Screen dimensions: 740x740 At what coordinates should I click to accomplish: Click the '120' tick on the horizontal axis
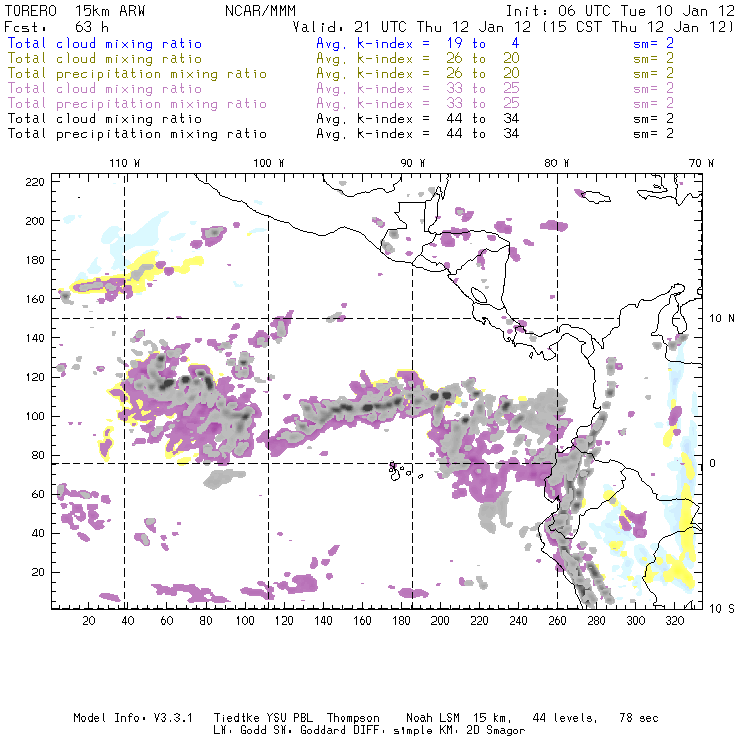[284, 621]
